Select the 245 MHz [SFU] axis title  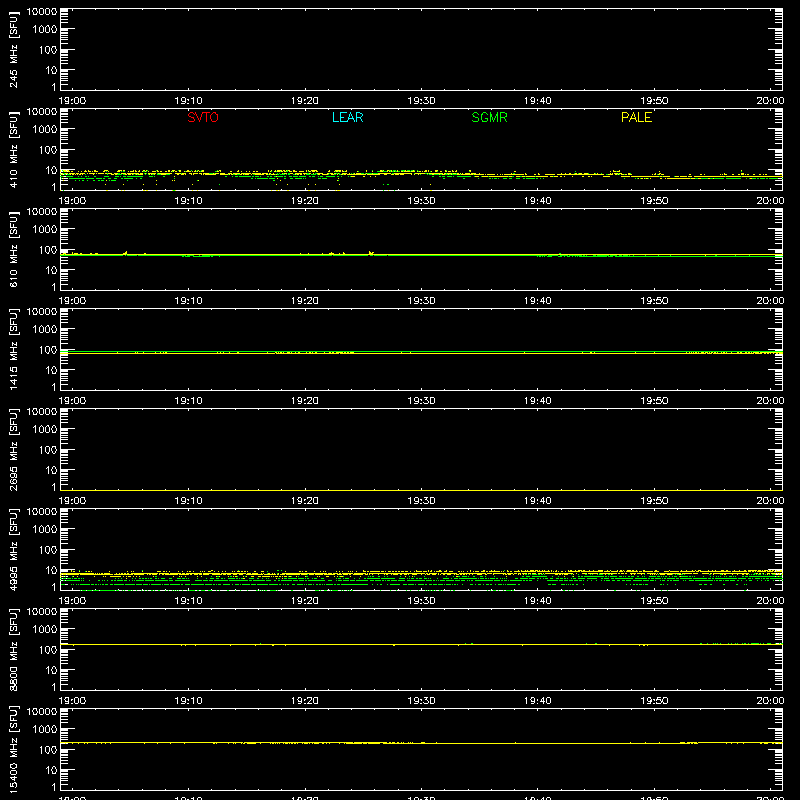(13, 49)
